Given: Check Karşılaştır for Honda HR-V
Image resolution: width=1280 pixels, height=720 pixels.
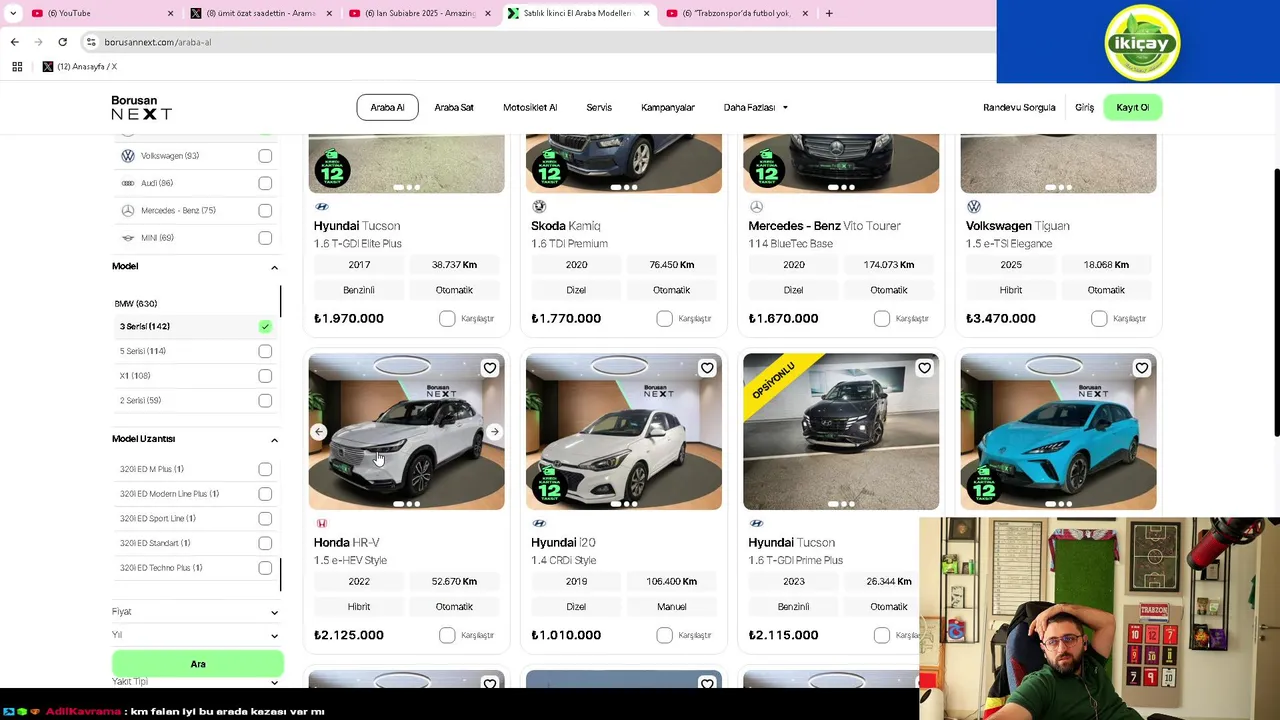Looking at the screenshot, I should (x=447, y=635).
